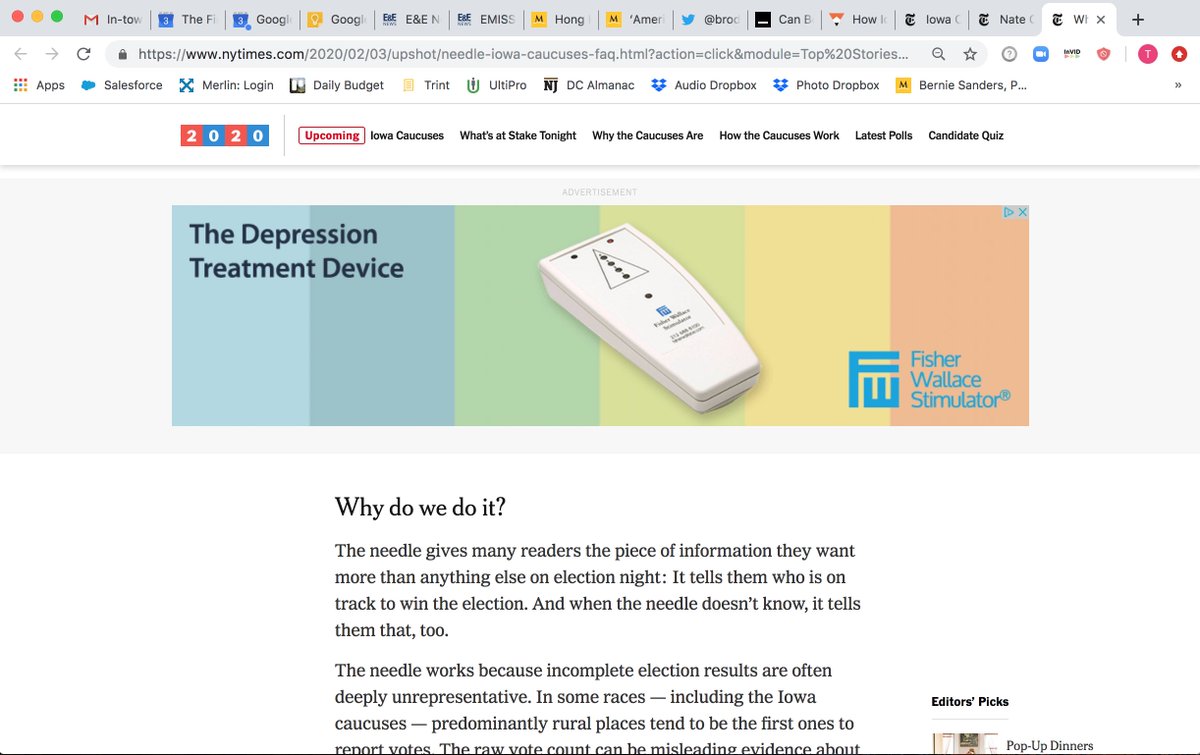Screen dimensions: 1200x755
Task: Switch to the 'Can B' tab
Action: [783, 19]
